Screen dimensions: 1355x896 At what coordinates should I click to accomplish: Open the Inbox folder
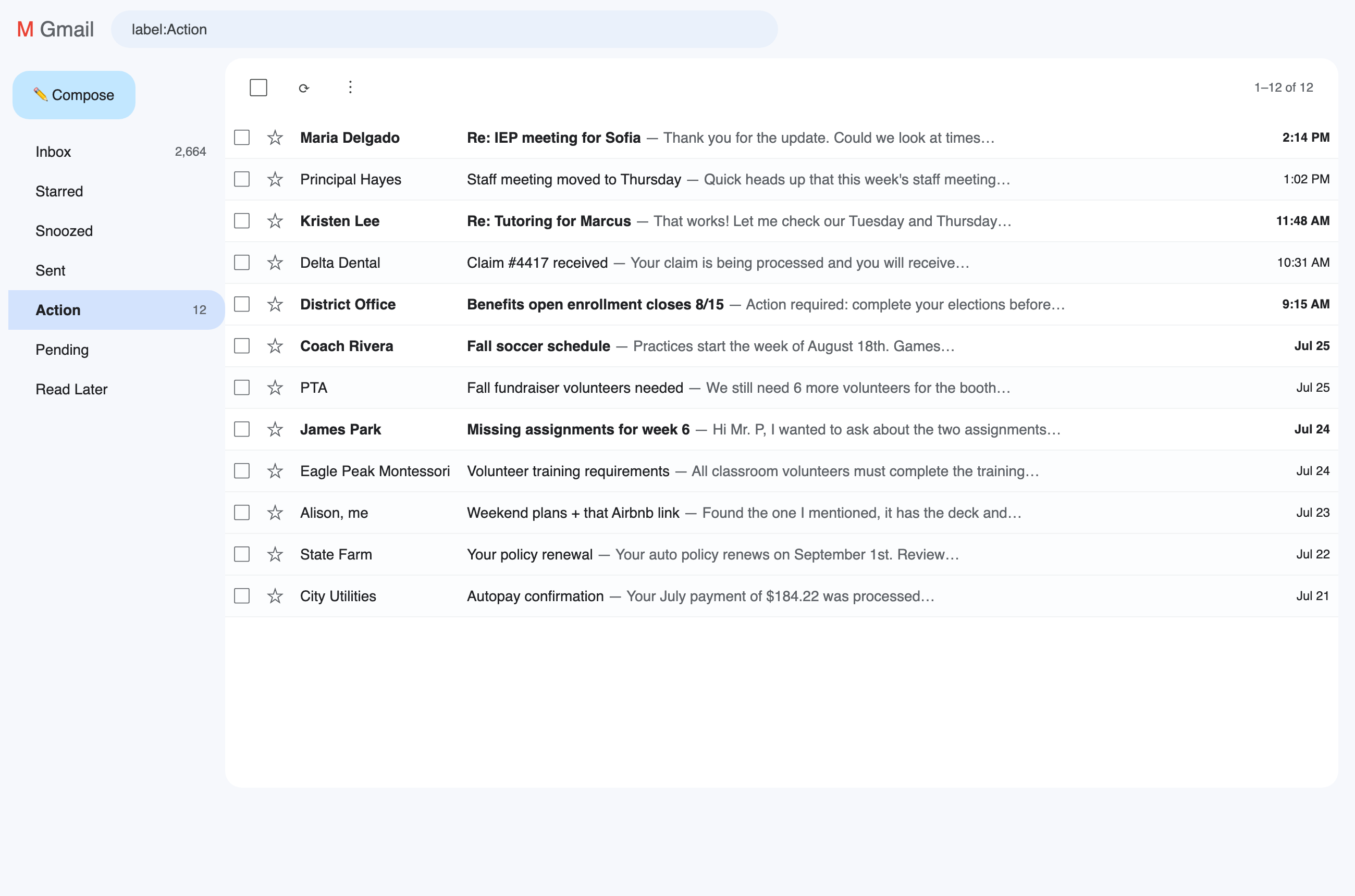tap(117, 152)
